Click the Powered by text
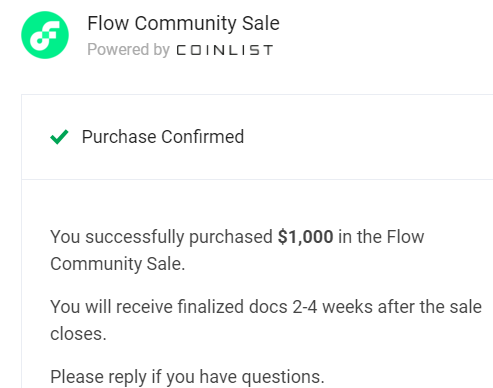Viewport: 493px width, 388px height. click(x=128, y=50)
